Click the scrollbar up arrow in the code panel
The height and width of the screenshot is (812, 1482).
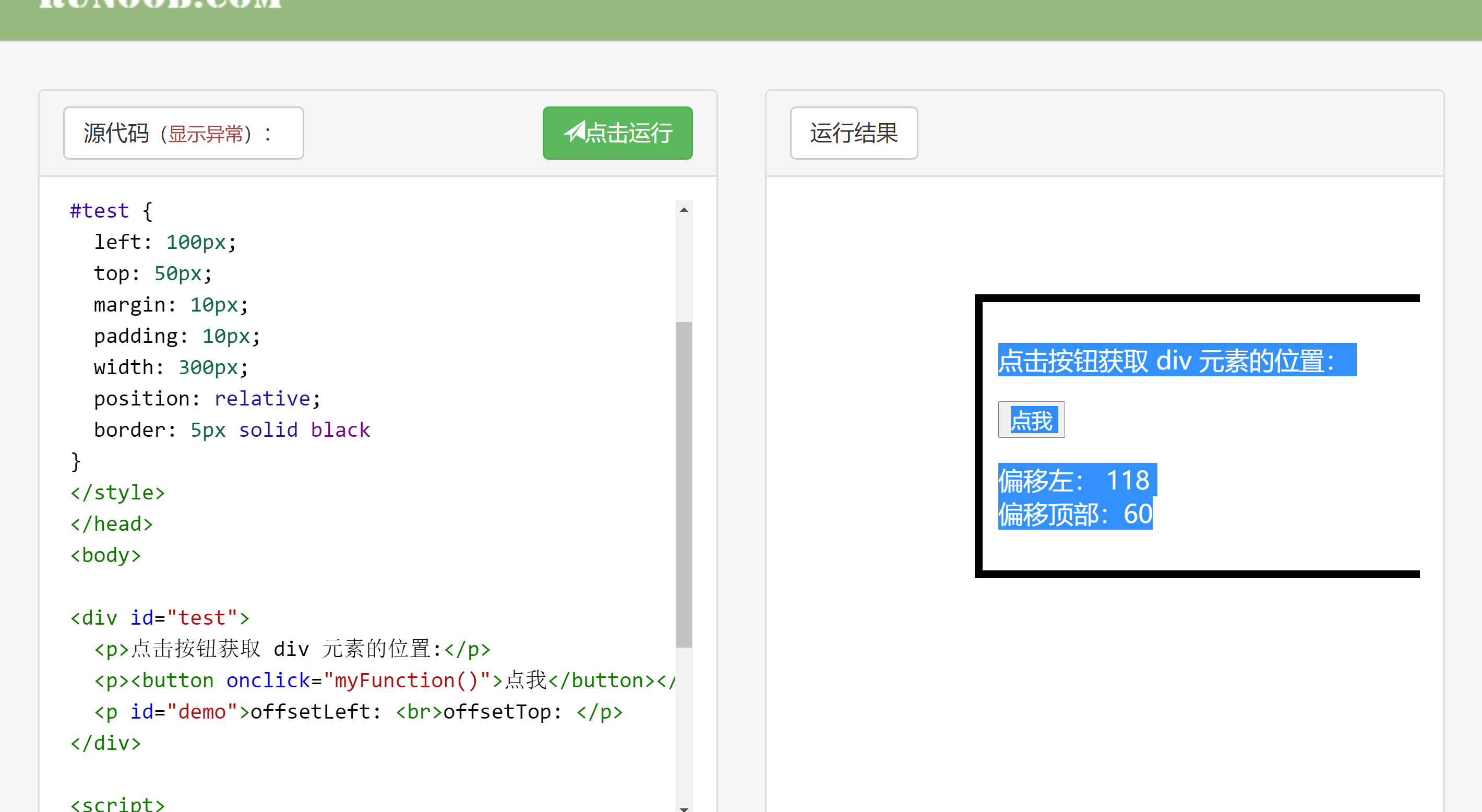click(x=684, y=209)
